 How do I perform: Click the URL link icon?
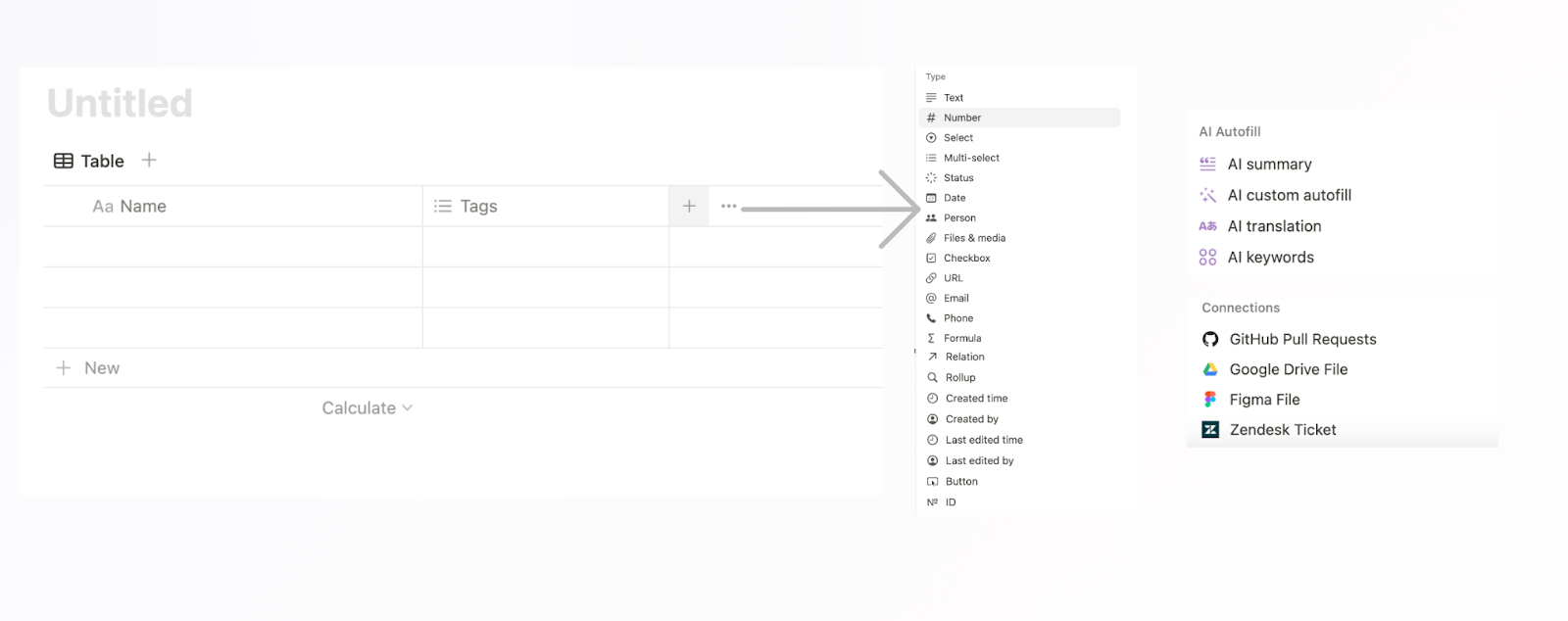point(931,278)
